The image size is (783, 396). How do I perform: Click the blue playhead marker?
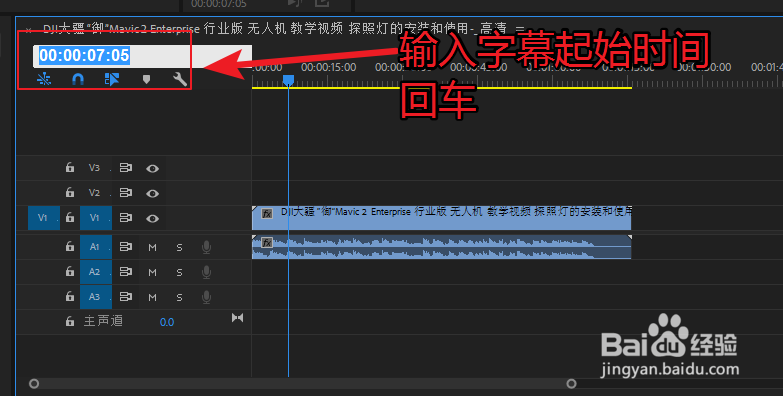tap(289, 80)
